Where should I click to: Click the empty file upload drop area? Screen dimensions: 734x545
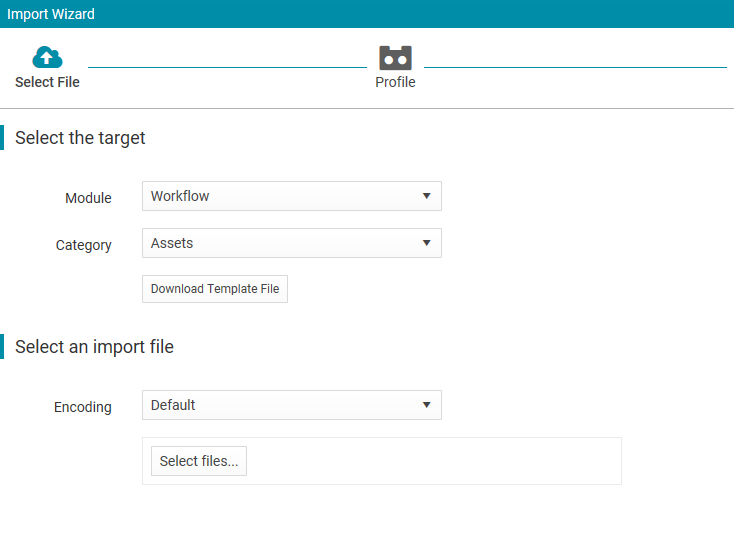pyautogui.click(x=433, y=461)
